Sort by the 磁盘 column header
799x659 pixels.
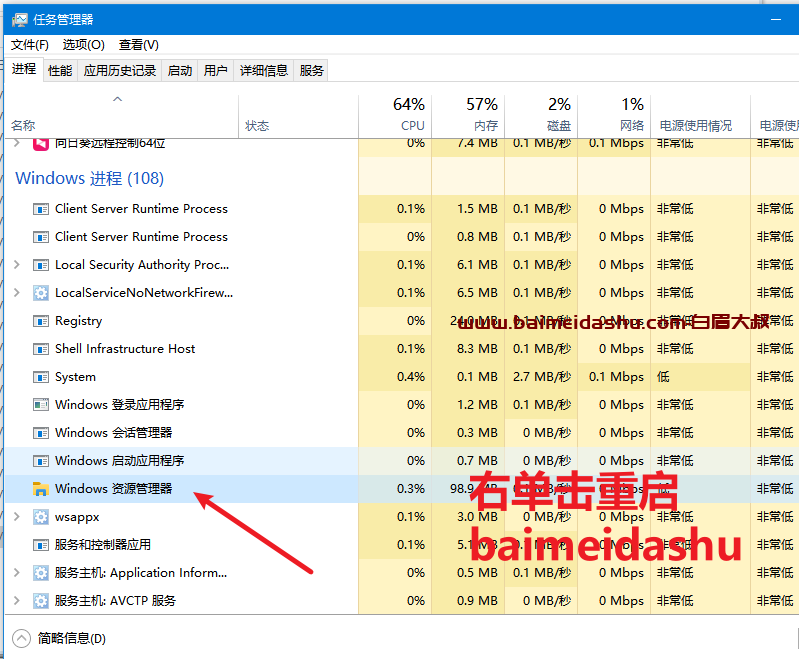(541, 117)
